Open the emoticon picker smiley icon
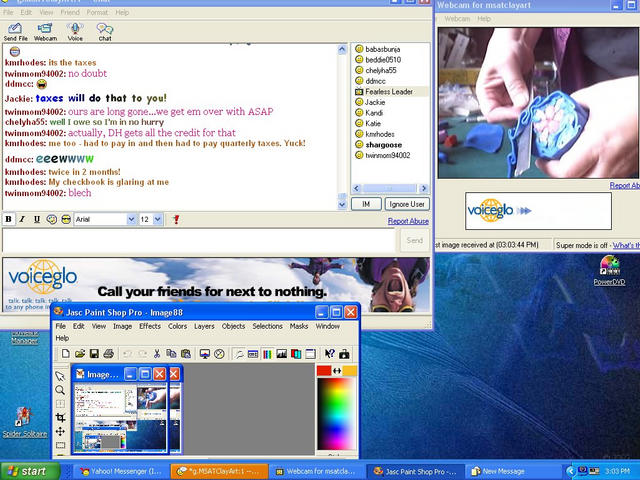The height and width of the screenshot is (480, 640). tap(51, 220)
